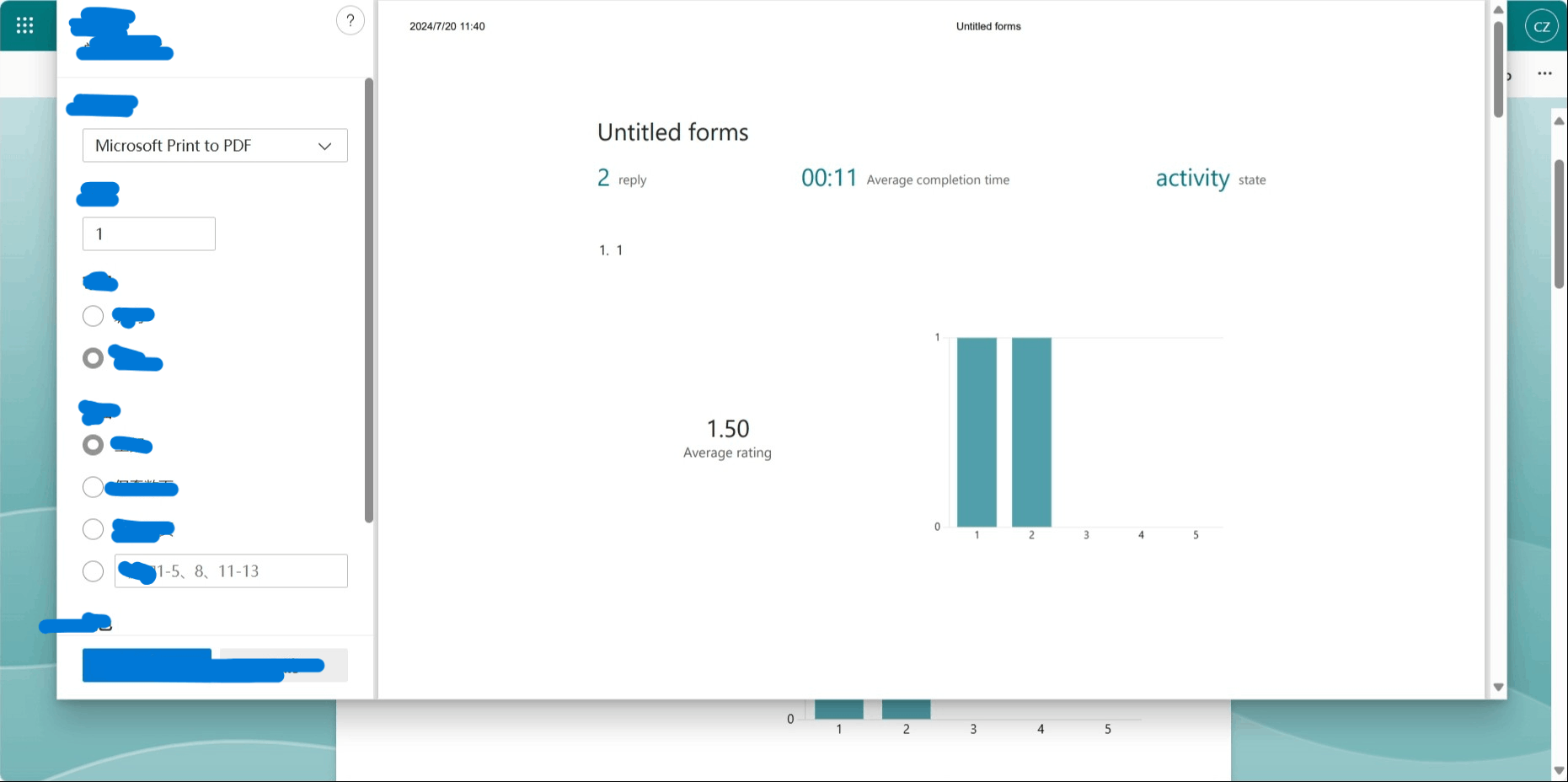Click axis label "5" in the preview chart
The height and width of the screenshot is (782, 1568).
tap(1196, 535)
